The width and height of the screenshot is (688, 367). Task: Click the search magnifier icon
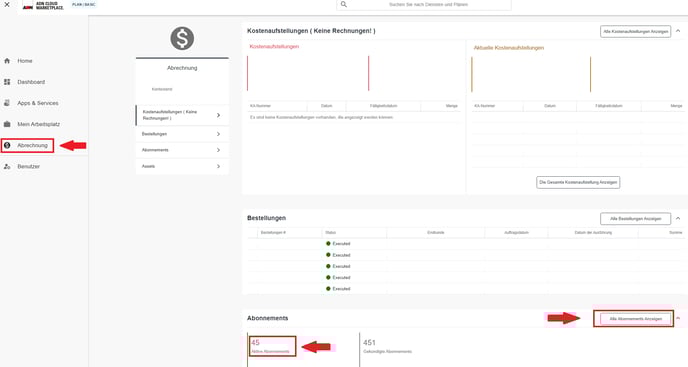pyautogui.click(x=344, y=4)
